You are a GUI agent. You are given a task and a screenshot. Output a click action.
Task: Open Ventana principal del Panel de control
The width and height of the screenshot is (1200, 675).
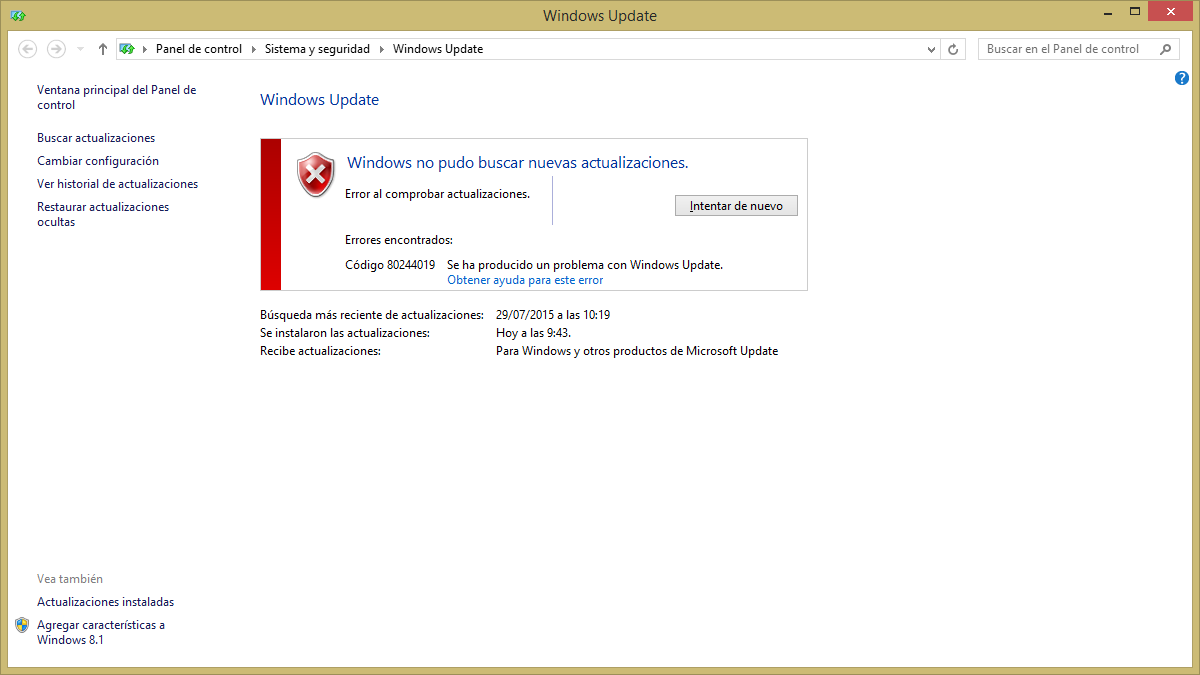click(x=116, y=97)
